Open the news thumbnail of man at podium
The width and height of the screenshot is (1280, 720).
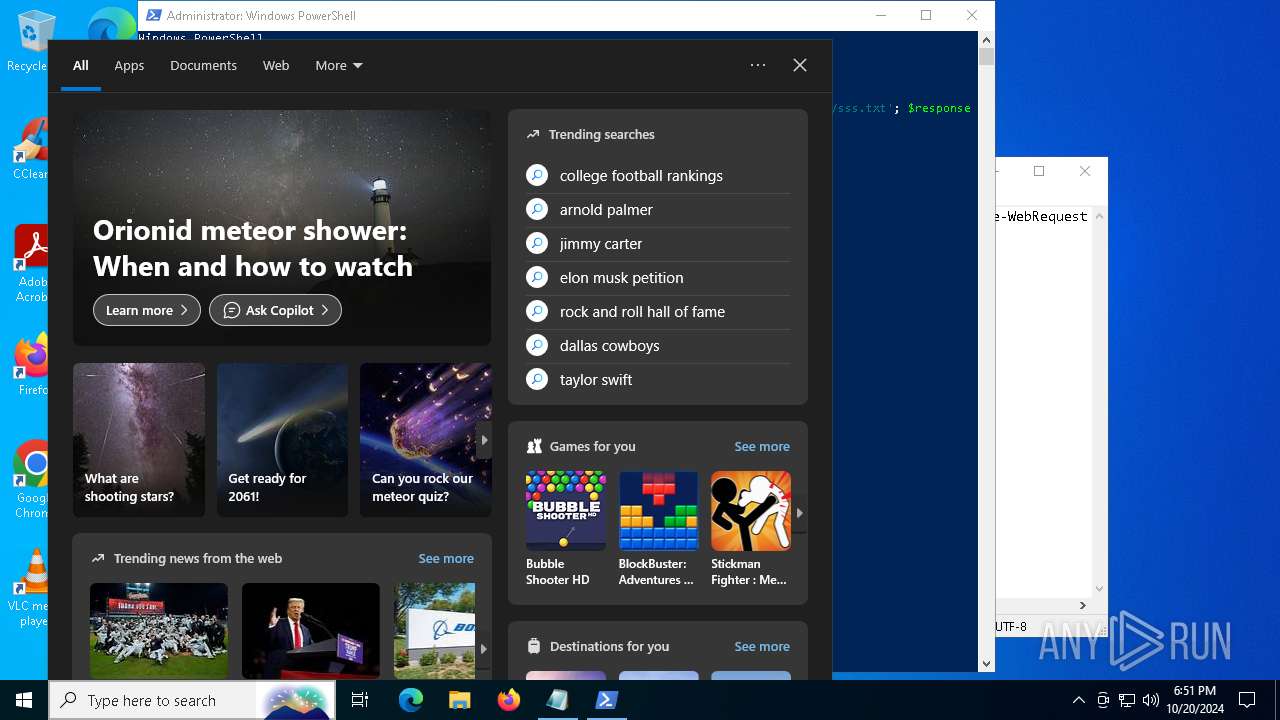(x=311, y=631)
